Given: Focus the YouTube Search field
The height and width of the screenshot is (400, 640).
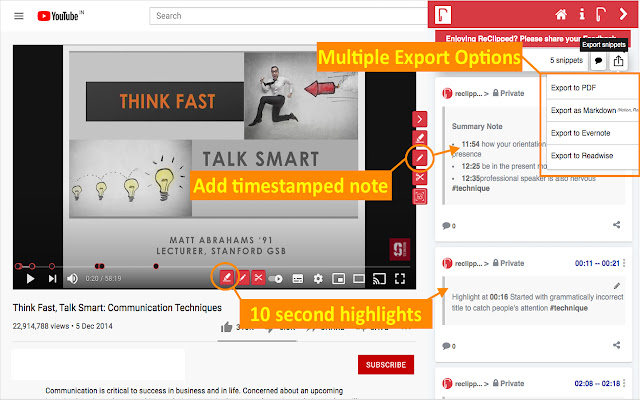Looking at the screenshot, I should 288,16.
